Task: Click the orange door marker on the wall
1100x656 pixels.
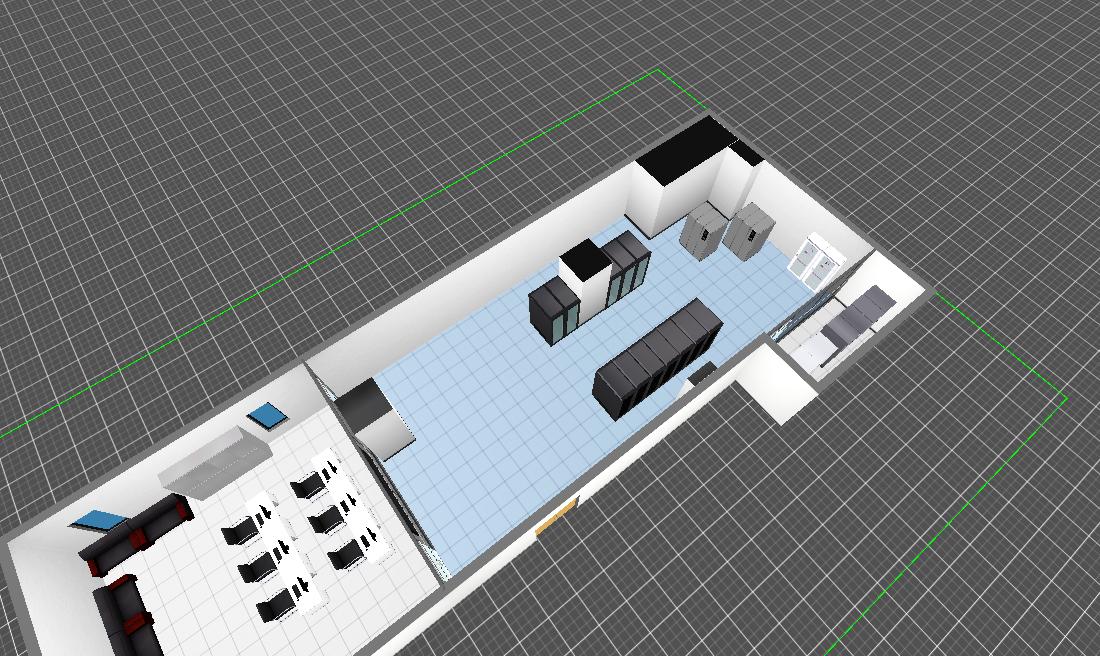Action: point(556,518)
